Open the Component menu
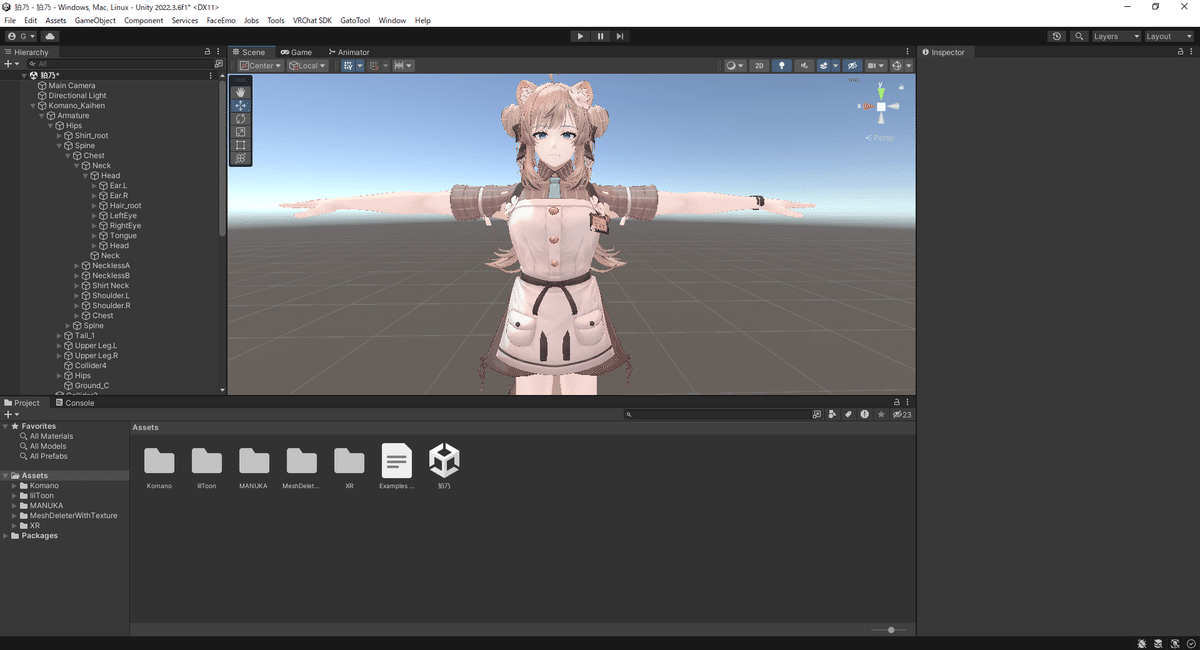Image resolution: width=1200 pixels, height=650 pixels. point(144,20)
